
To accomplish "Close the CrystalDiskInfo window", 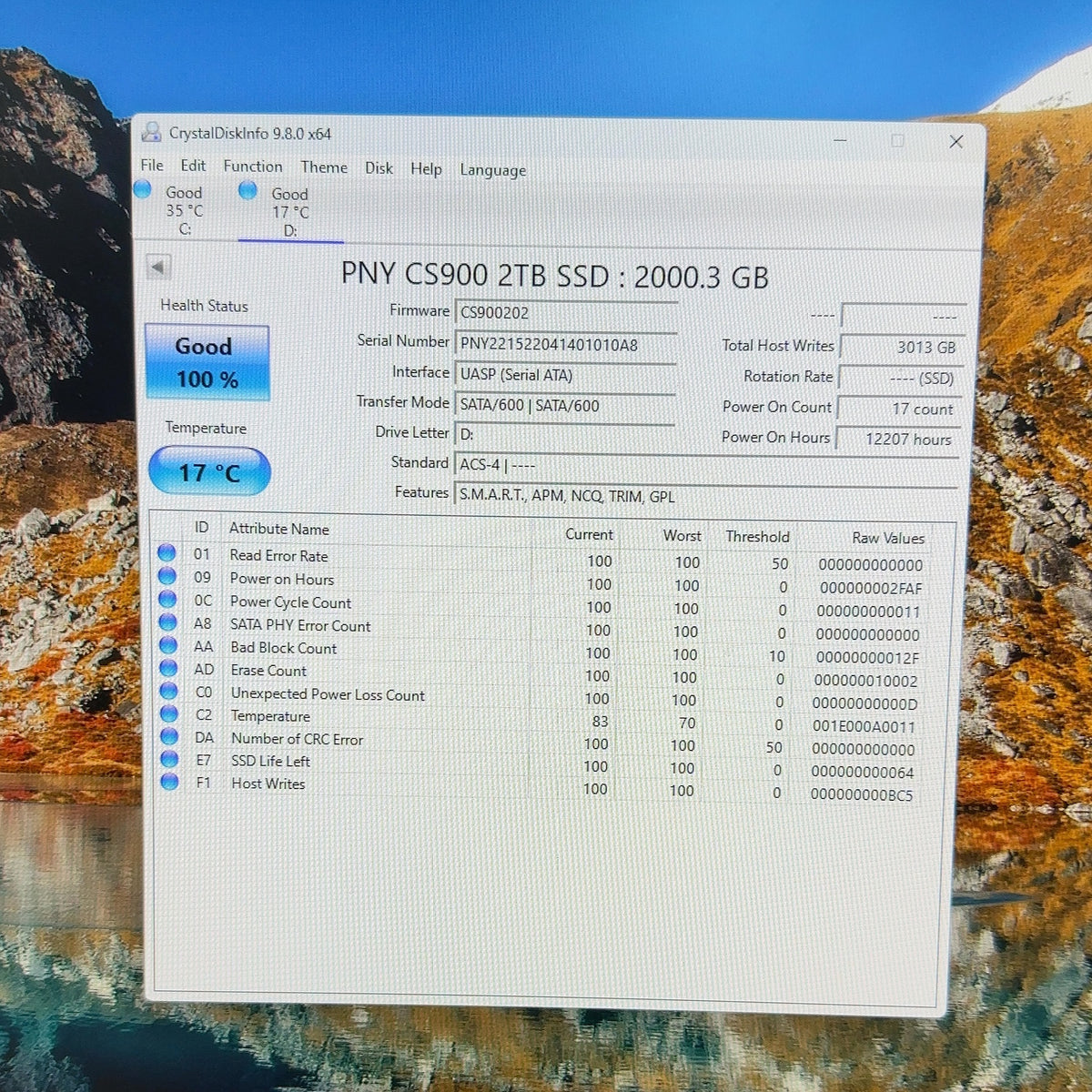I will click(x=956, y=141).
